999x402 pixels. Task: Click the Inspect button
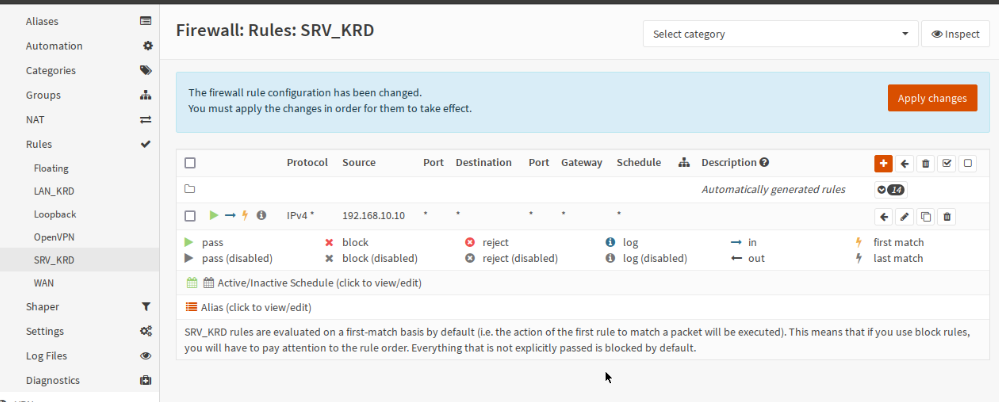click(x=955, y=34)
